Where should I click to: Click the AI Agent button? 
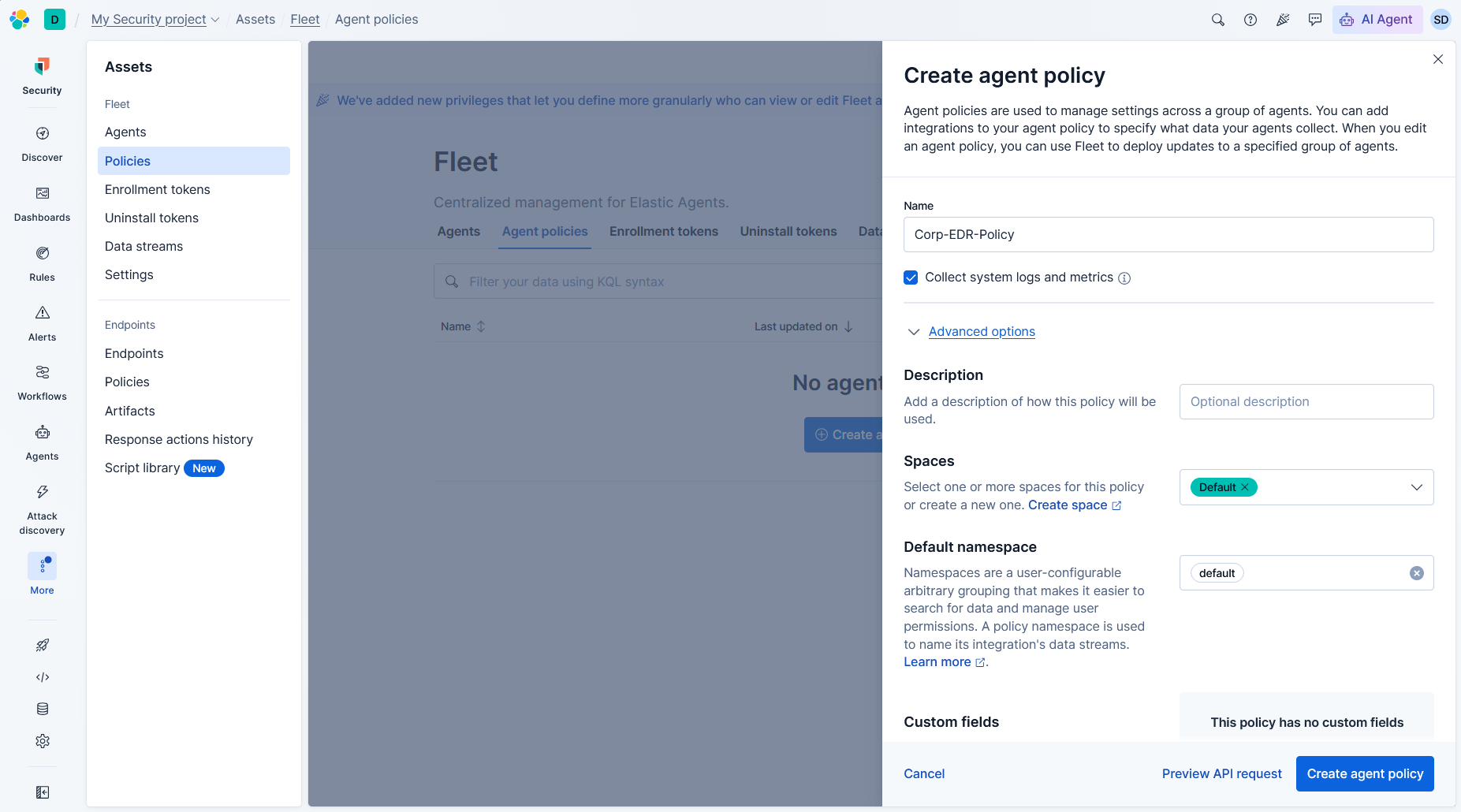[x=1377, y=20]
